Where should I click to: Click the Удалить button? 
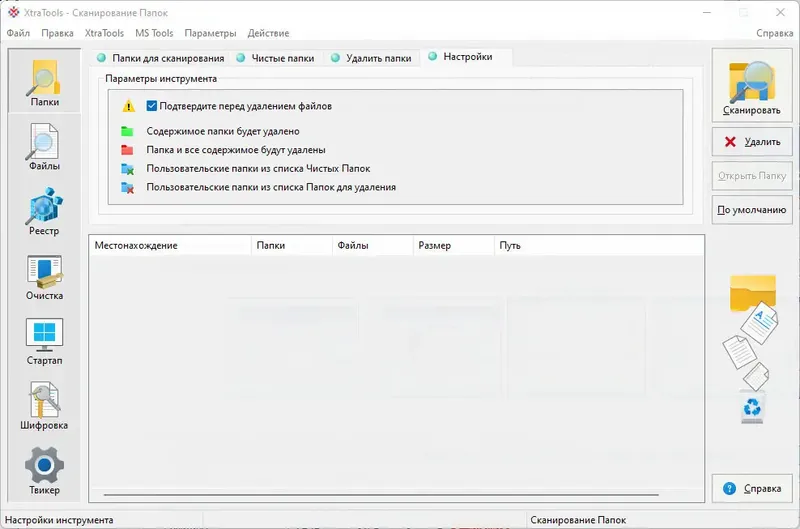click(x=752, y=141)
